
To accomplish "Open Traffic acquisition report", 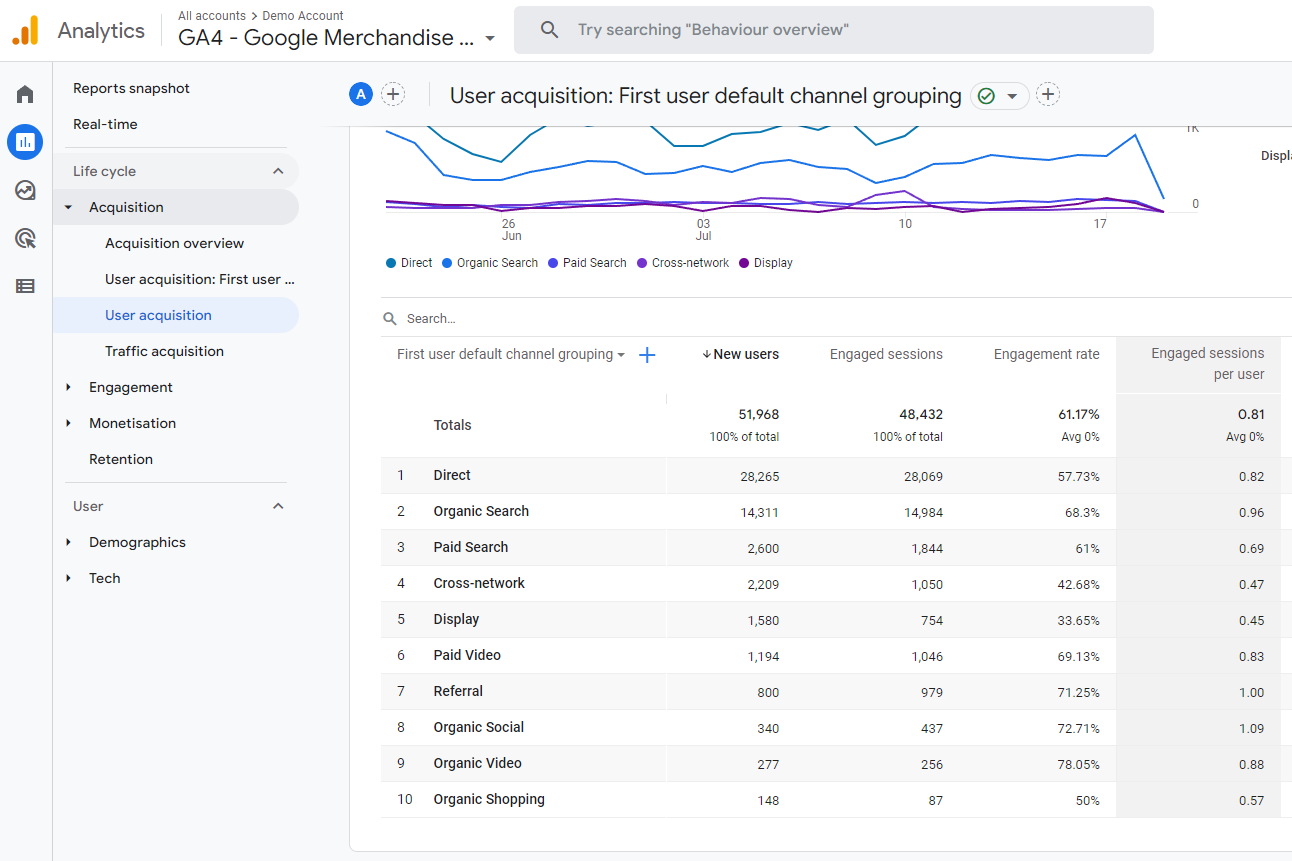I will click(164, 351).
